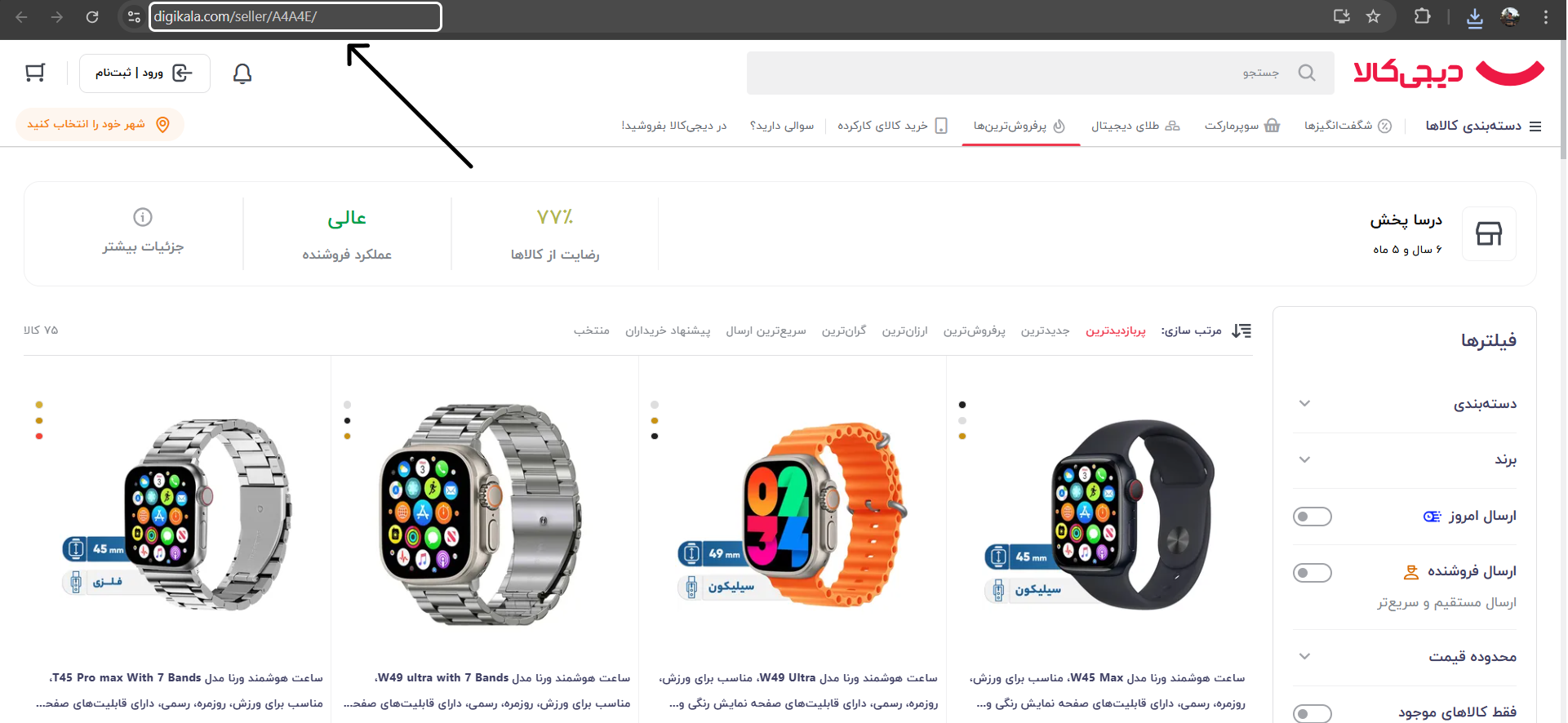The image size is (1568, 723).
Task: Click the sort icon next to مرتب سازی
Action: (x=1242, y=330)
